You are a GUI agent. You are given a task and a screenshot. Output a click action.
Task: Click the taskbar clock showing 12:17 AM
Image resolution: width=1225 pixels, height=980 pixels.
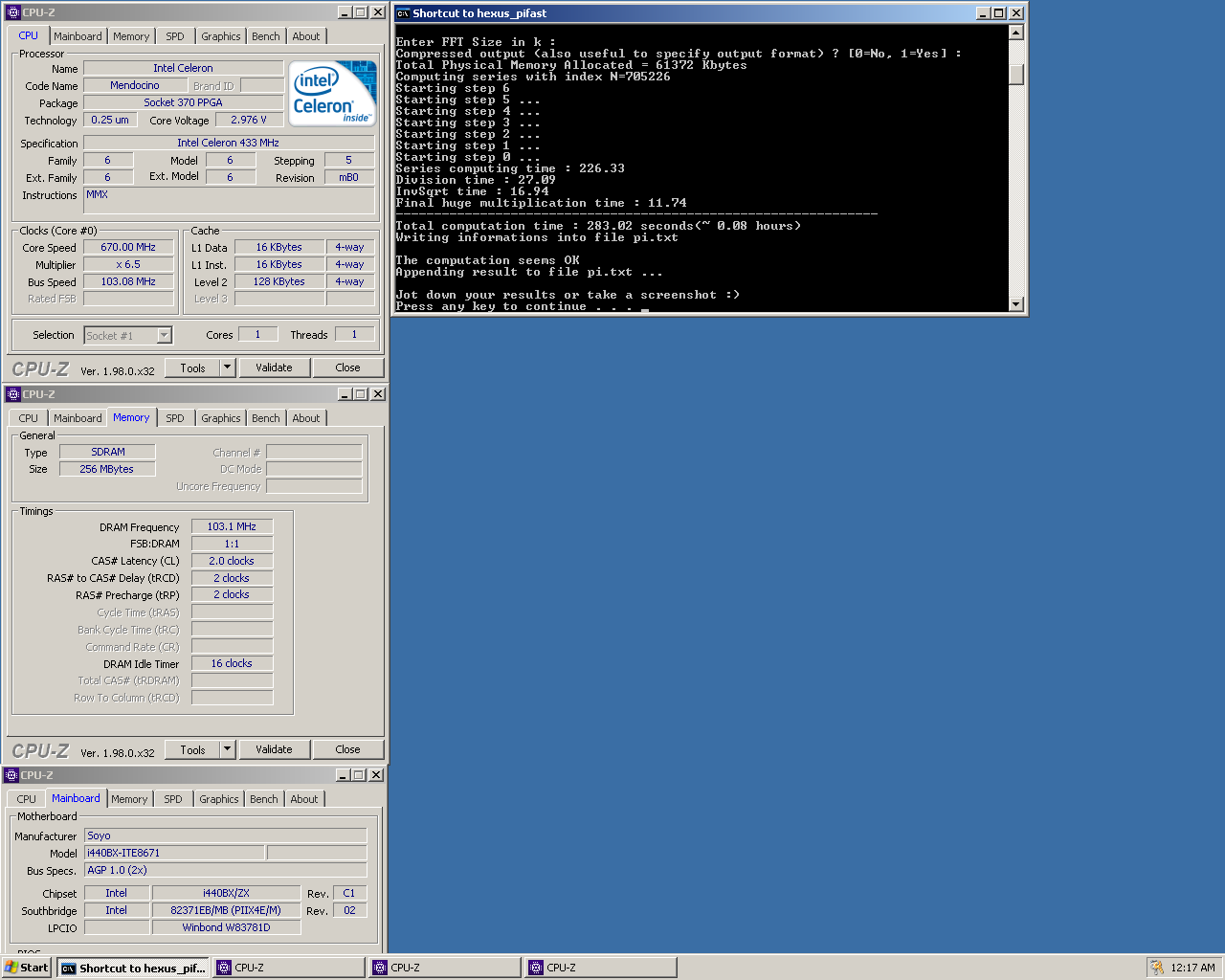tap(1192, 968)
